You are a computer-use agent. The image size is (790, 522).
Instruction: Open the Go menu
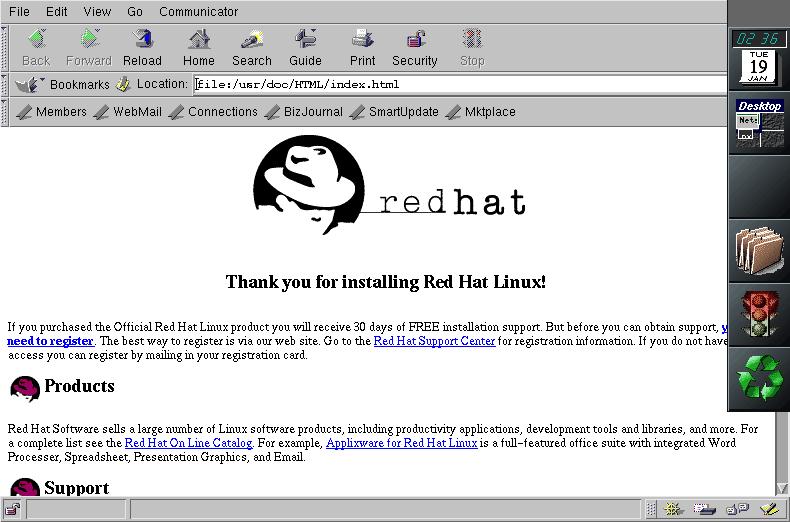(x=135, y=11)
